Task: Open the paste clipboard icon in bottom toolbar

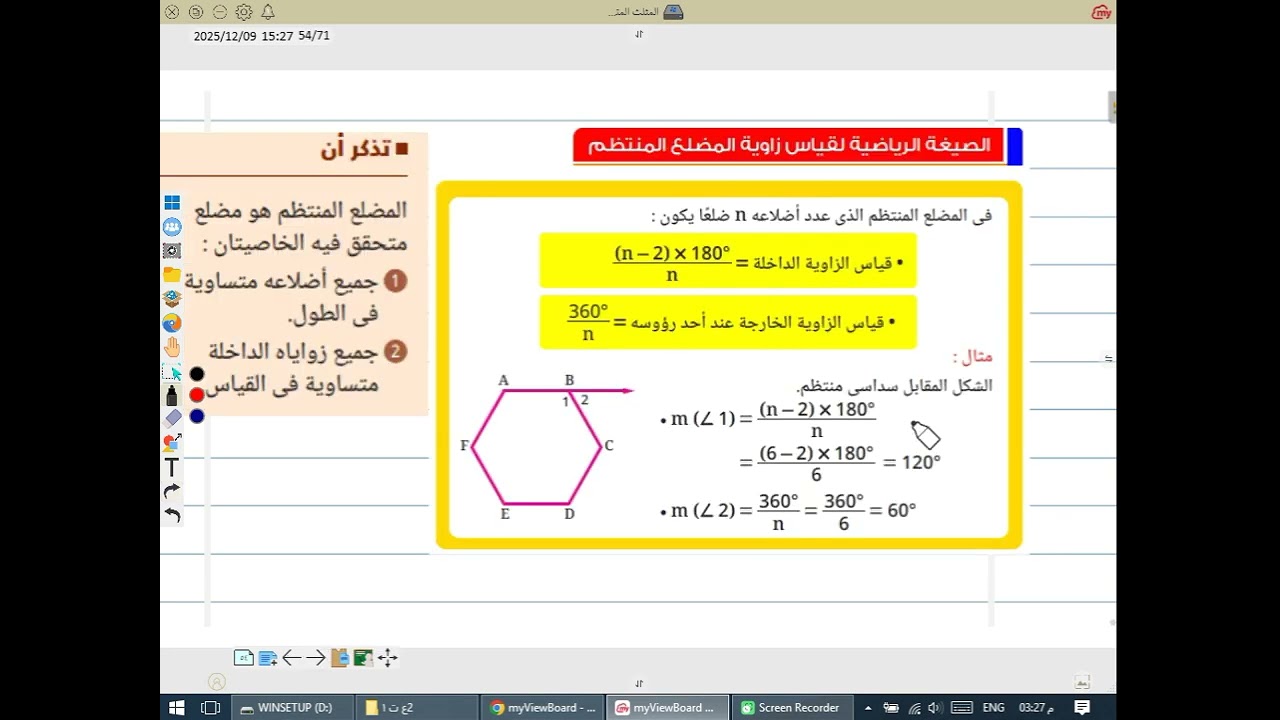Action: click(x=340, y=658)
